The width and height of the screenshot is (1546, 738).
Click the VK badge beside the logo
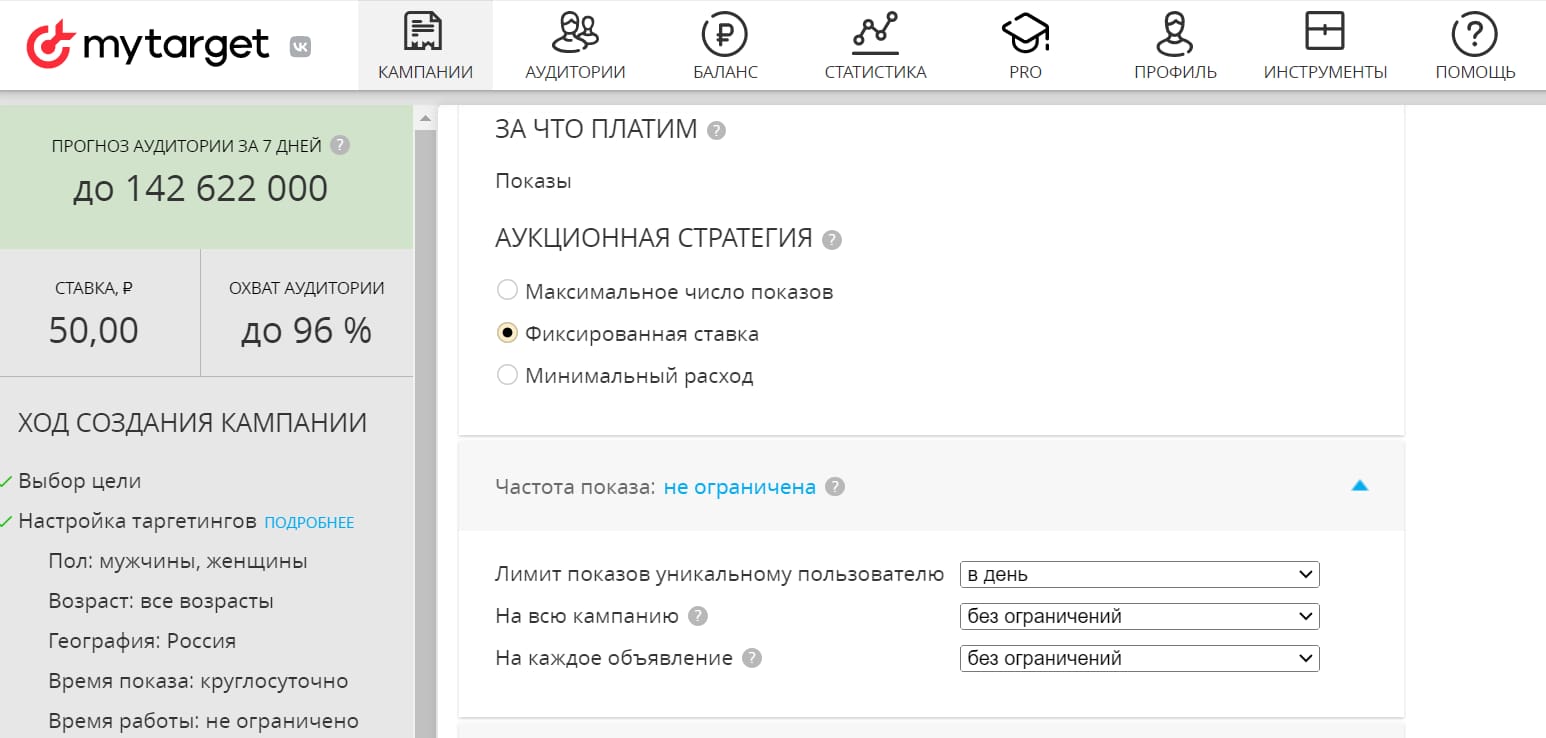coord(302,46)
